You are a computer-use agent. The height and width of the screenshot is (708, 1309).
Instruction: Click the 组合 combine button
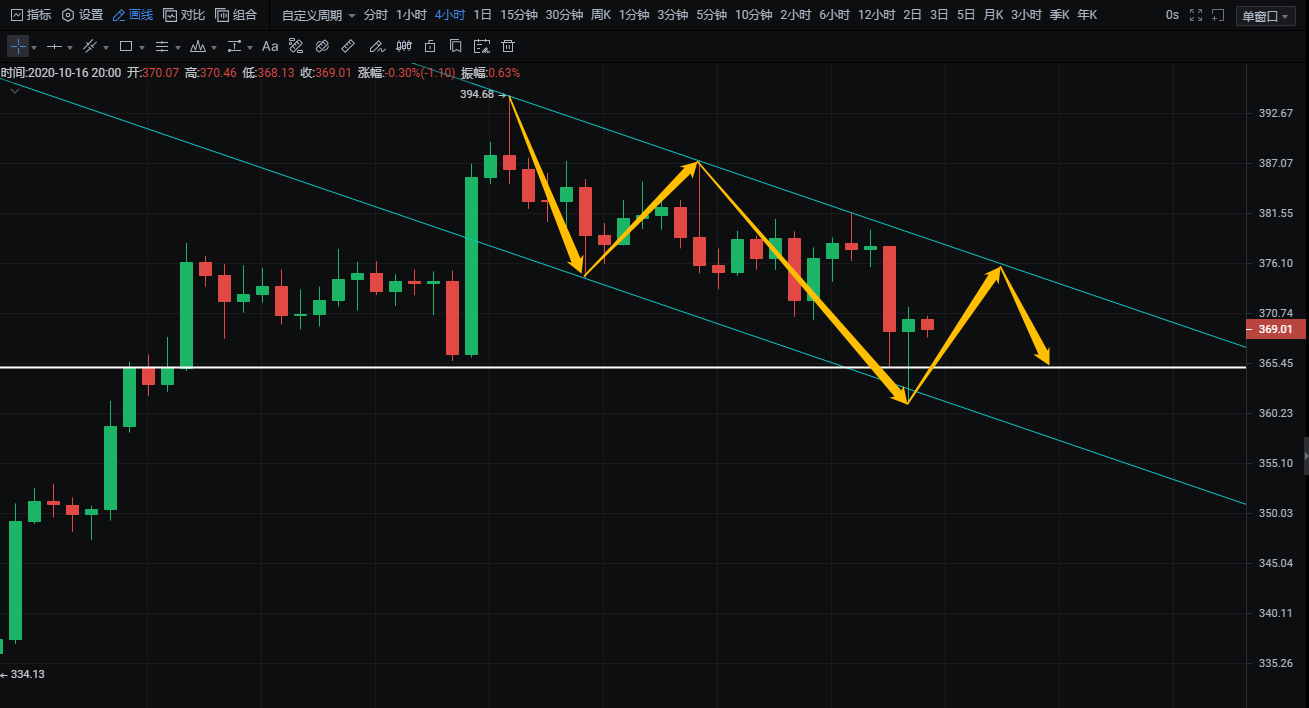tap(236, 15)
